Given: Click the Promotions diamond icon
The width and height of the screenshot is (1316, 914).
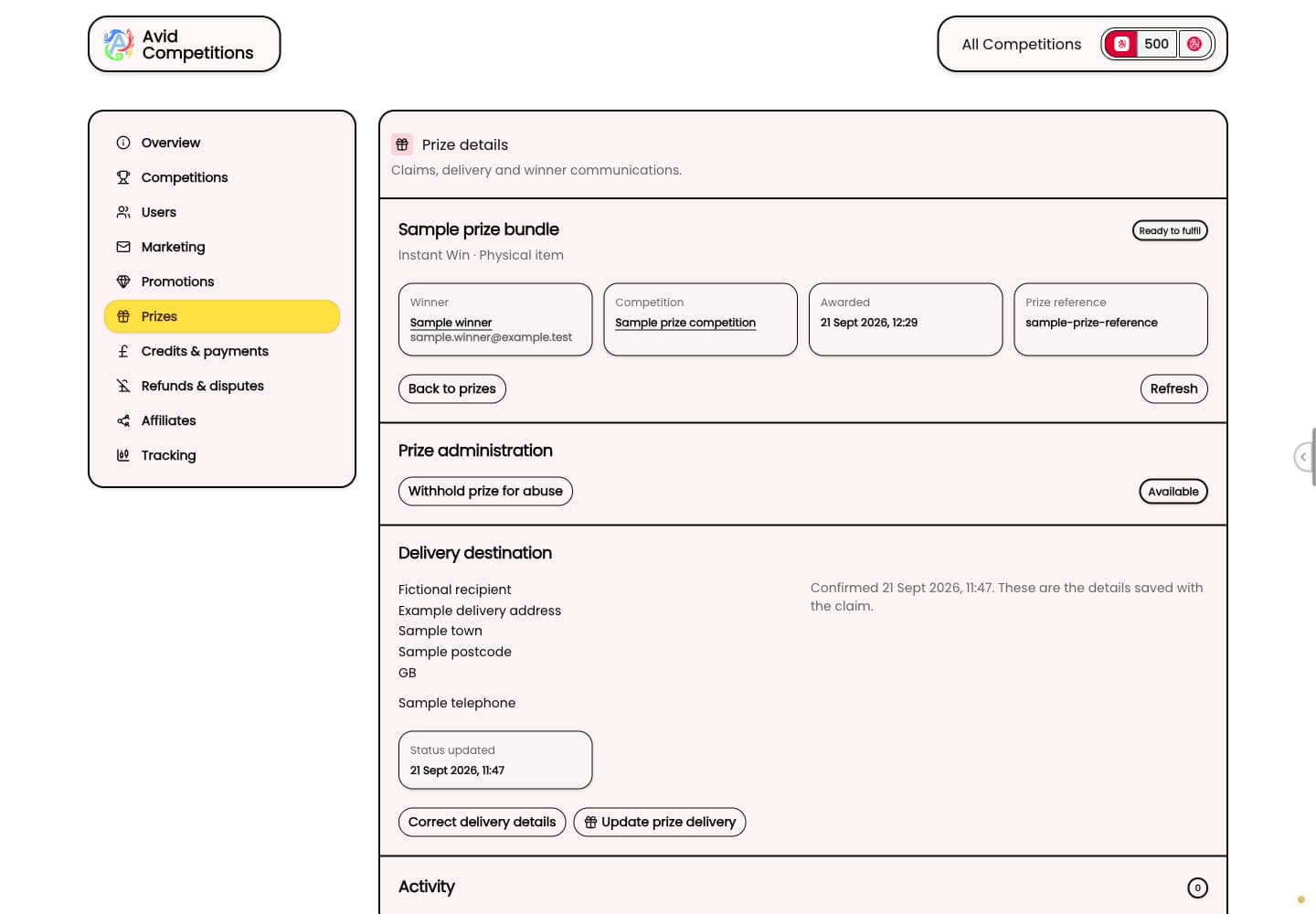Looking at the screenshot, I should tap(123, 282).
